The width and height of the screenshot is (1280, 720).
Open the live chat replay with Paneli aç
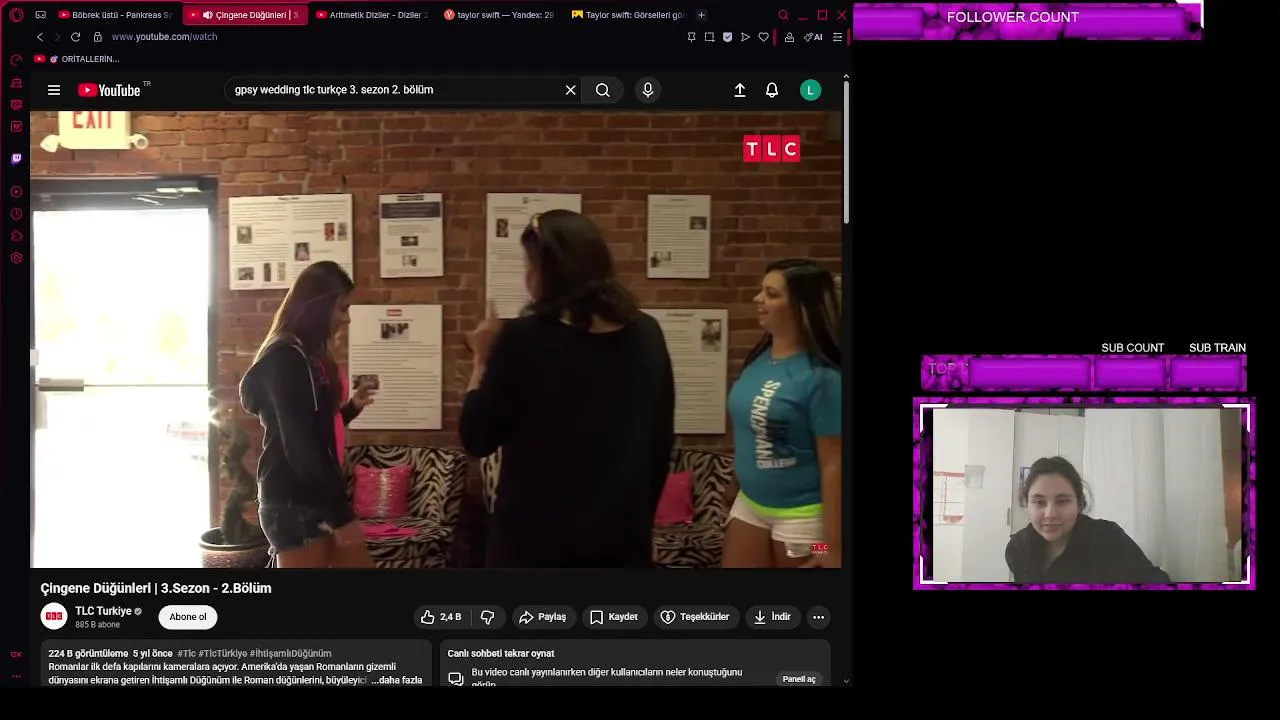click(799, 679)
